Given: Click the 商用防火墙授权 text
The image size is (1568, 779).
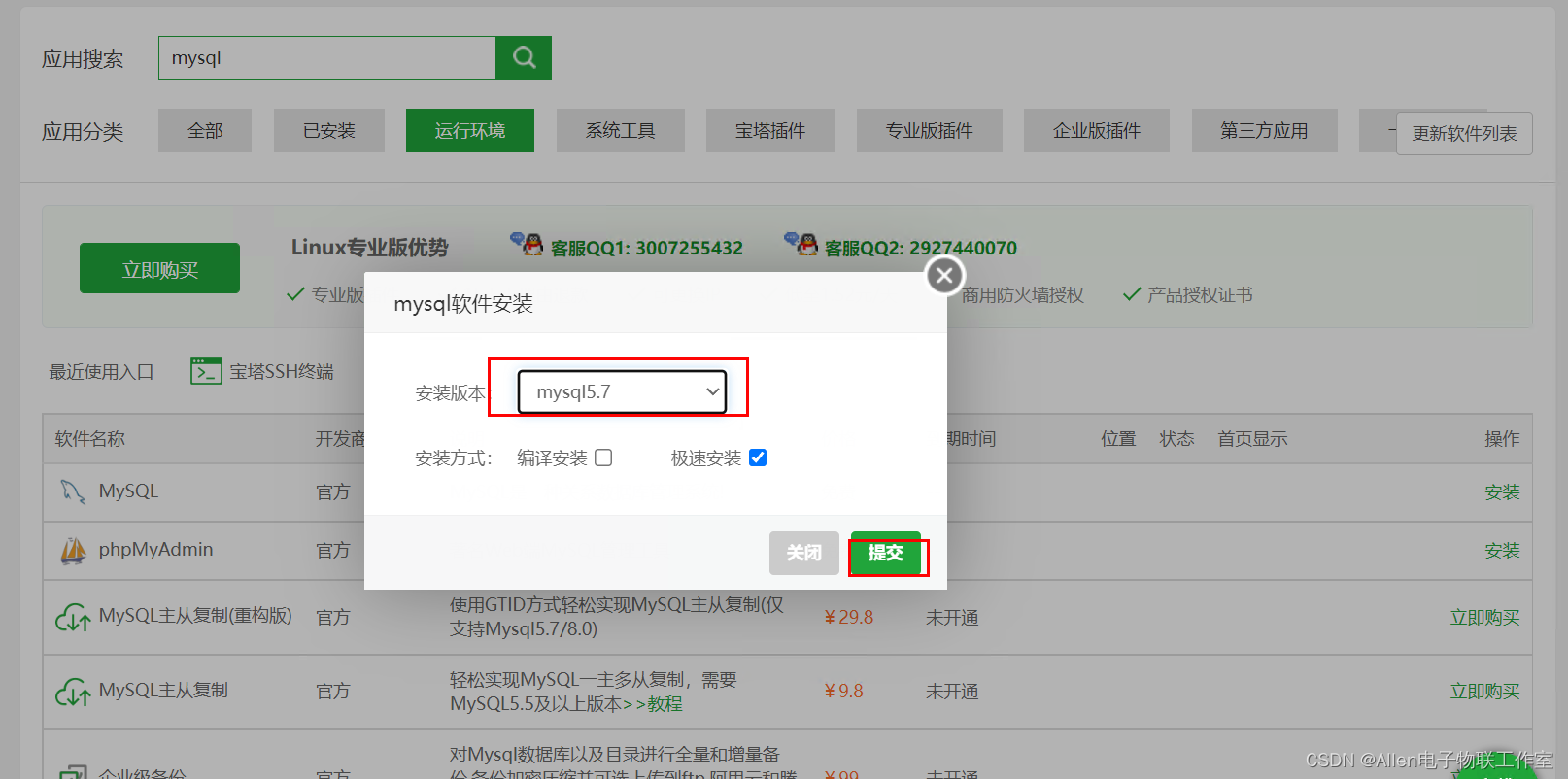Looking at the screenshot, I should point(1023,294).
